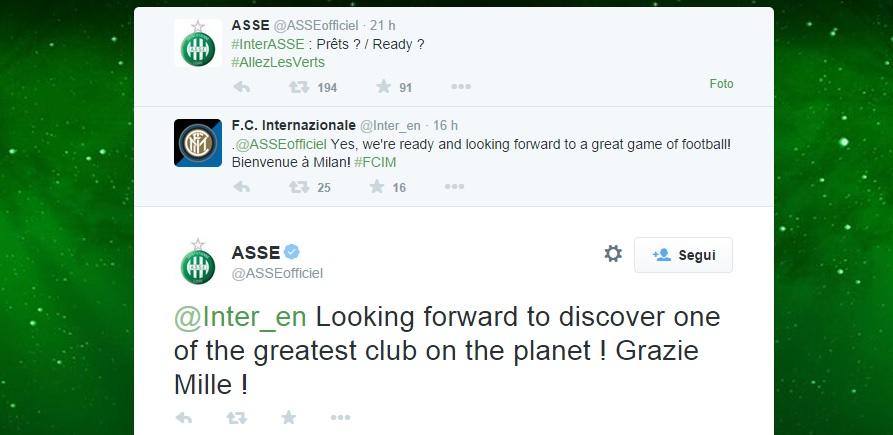
Task: Open more options under Grazie Mille tweet
Action: [341, 417]
